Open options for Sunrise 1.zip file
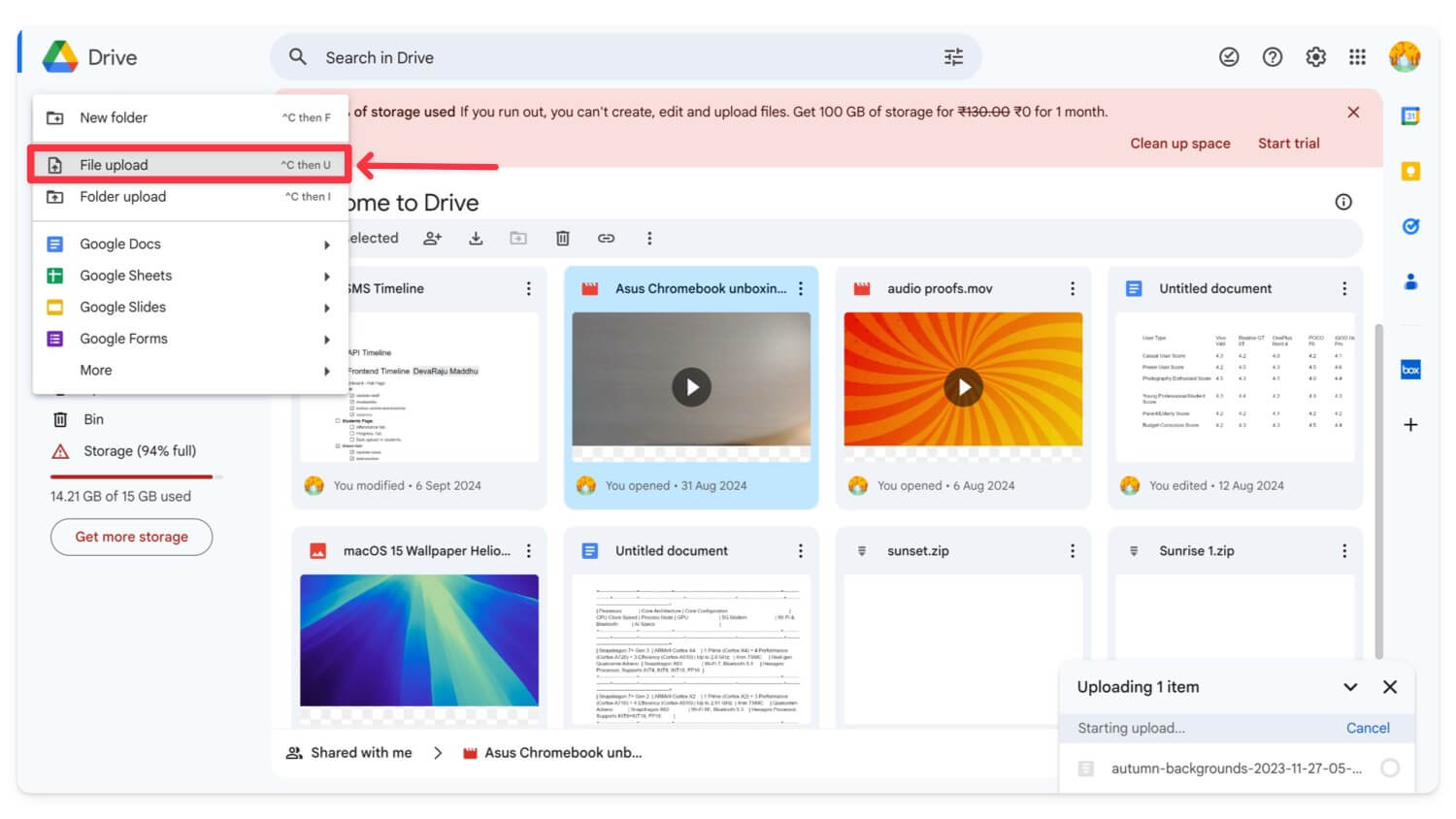 1343,551
